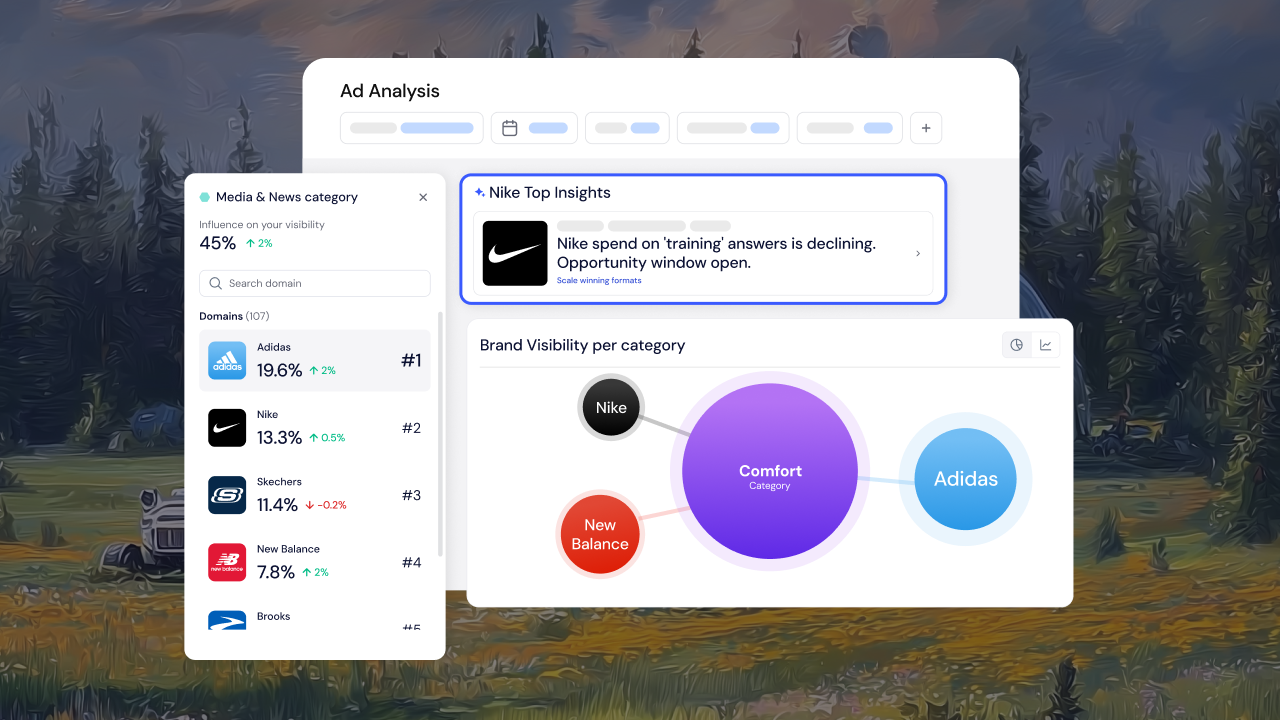The width and height of the screenshot is (1280, 720).
Task: Select the Comfort Category bubble
Action: [x=770, y=471]
